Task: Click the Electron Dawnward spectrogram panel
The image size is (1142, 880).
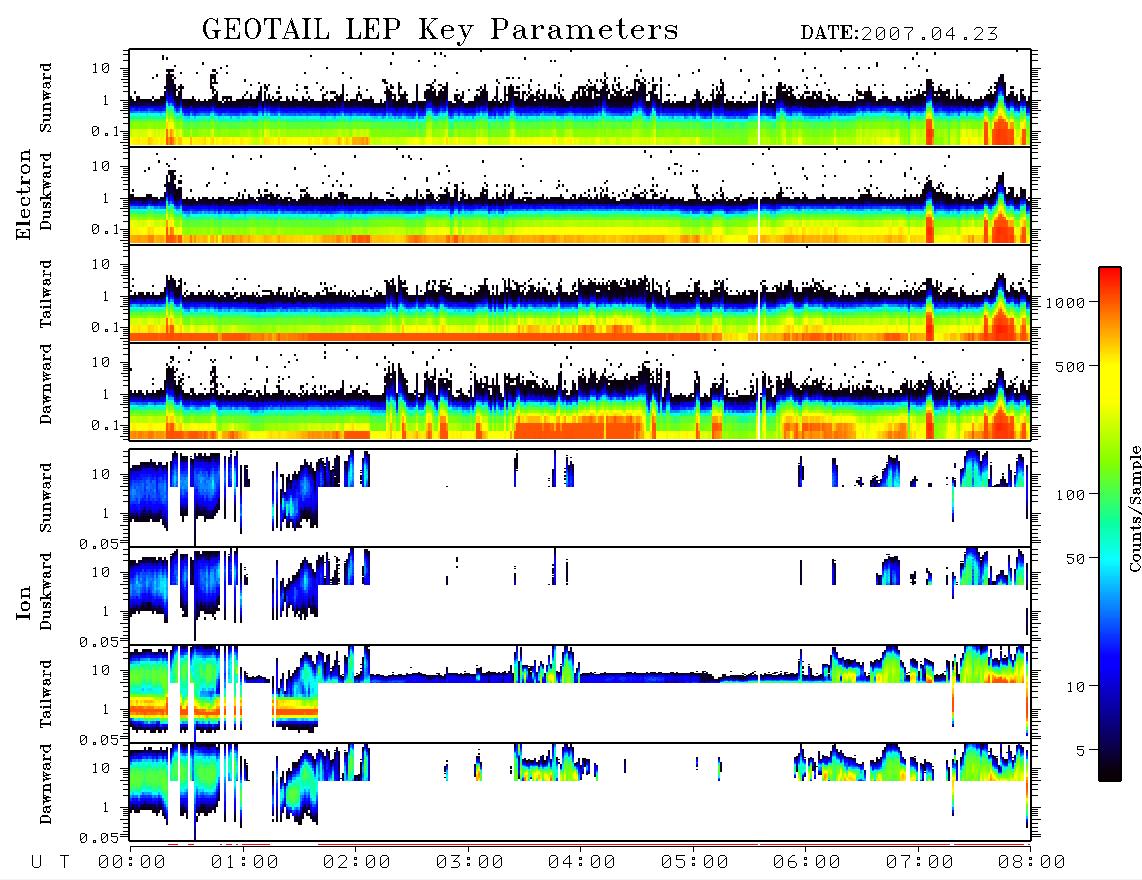Action: click(580, 391)
